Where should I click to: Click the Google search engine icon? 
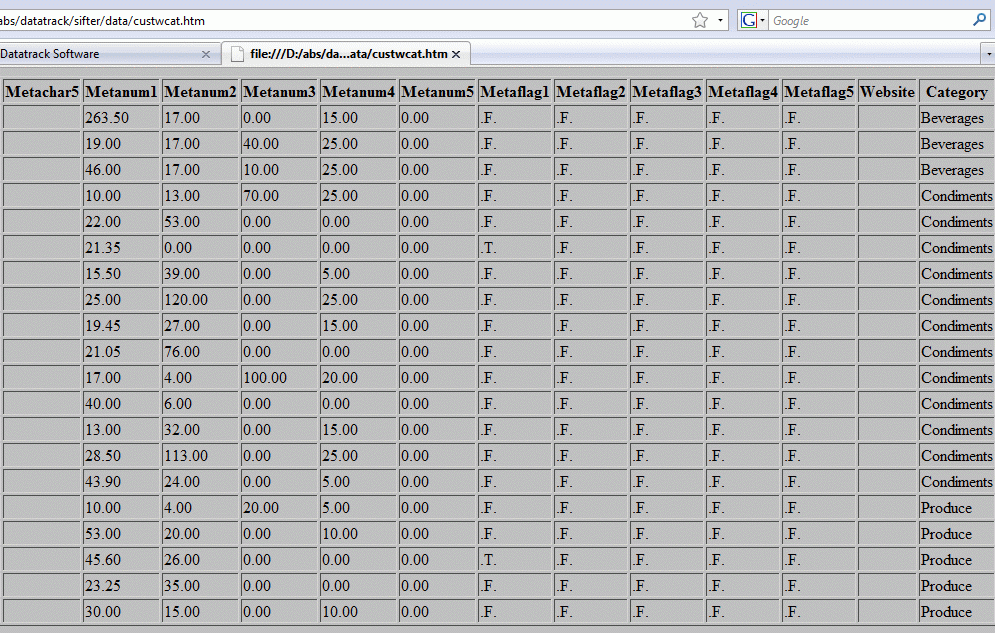tap(748, 20)
